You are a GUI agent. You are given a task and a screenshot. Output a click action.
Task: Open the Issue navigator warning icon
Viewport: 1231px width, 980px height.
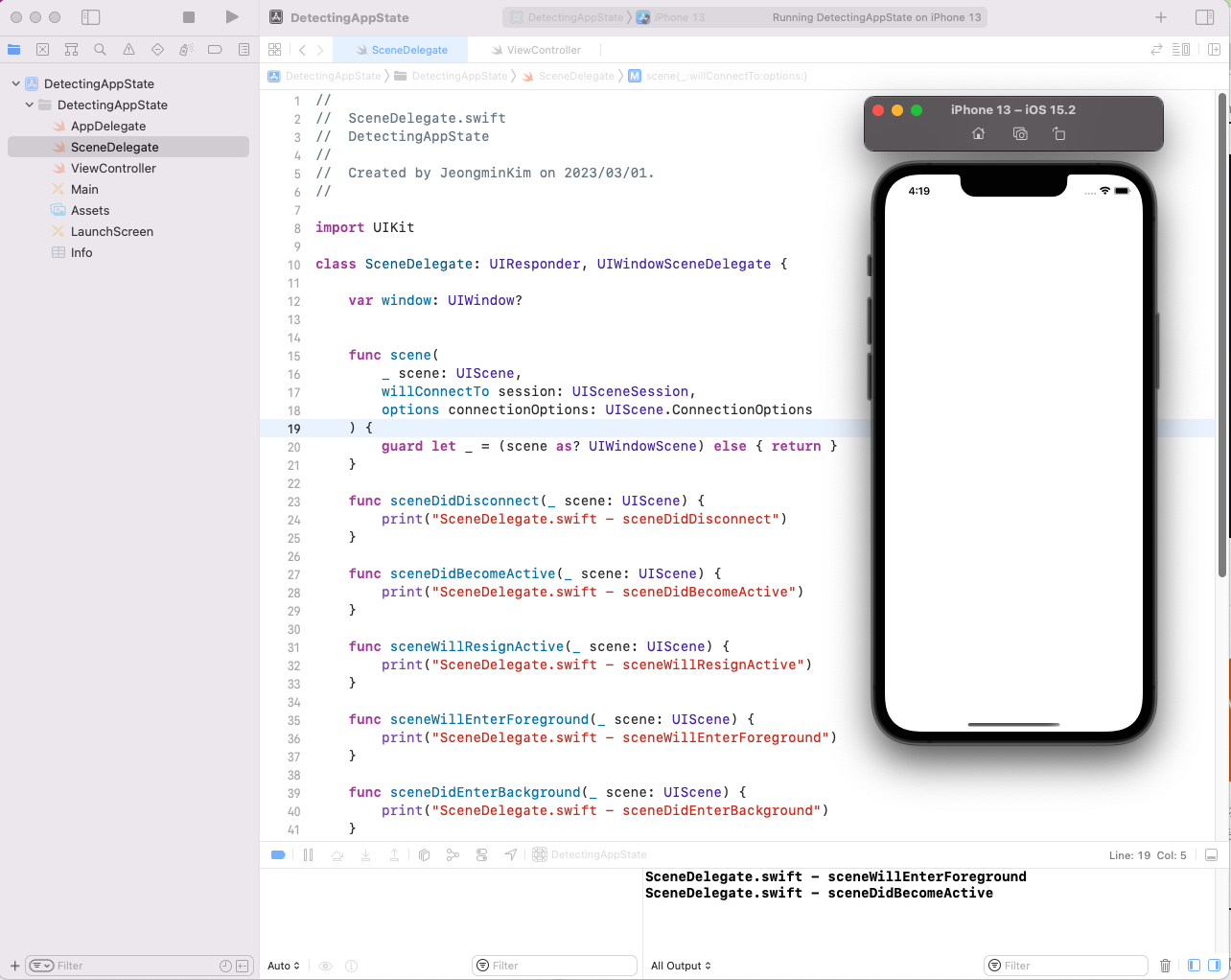point(129,50)
